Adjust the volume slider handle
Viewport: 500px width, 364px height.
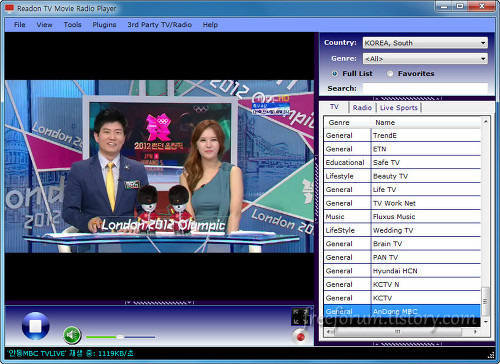click(x=120, y=337)
